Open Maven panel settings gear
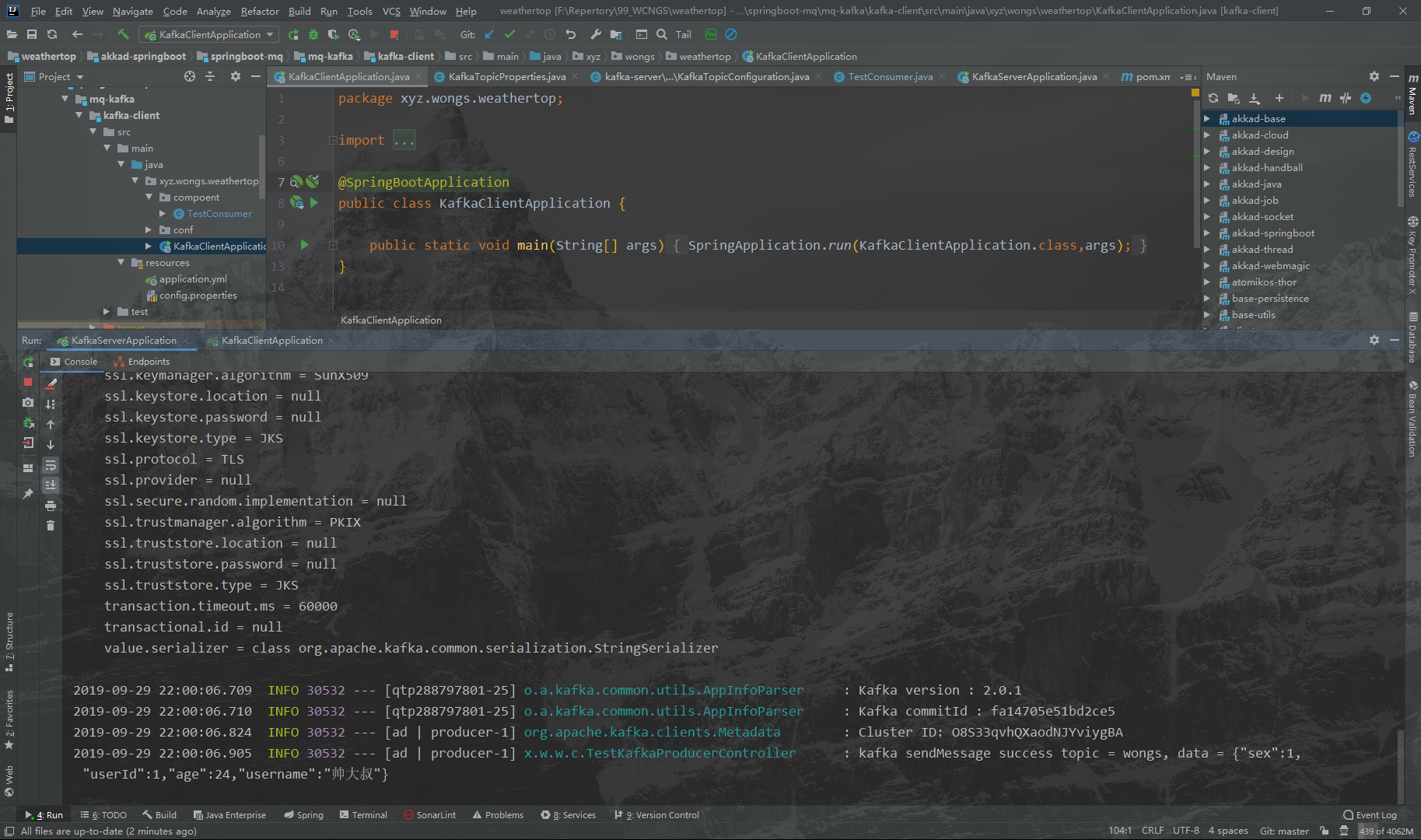The width and height of the screenshot is (1421, 840). coord(1374,76)
